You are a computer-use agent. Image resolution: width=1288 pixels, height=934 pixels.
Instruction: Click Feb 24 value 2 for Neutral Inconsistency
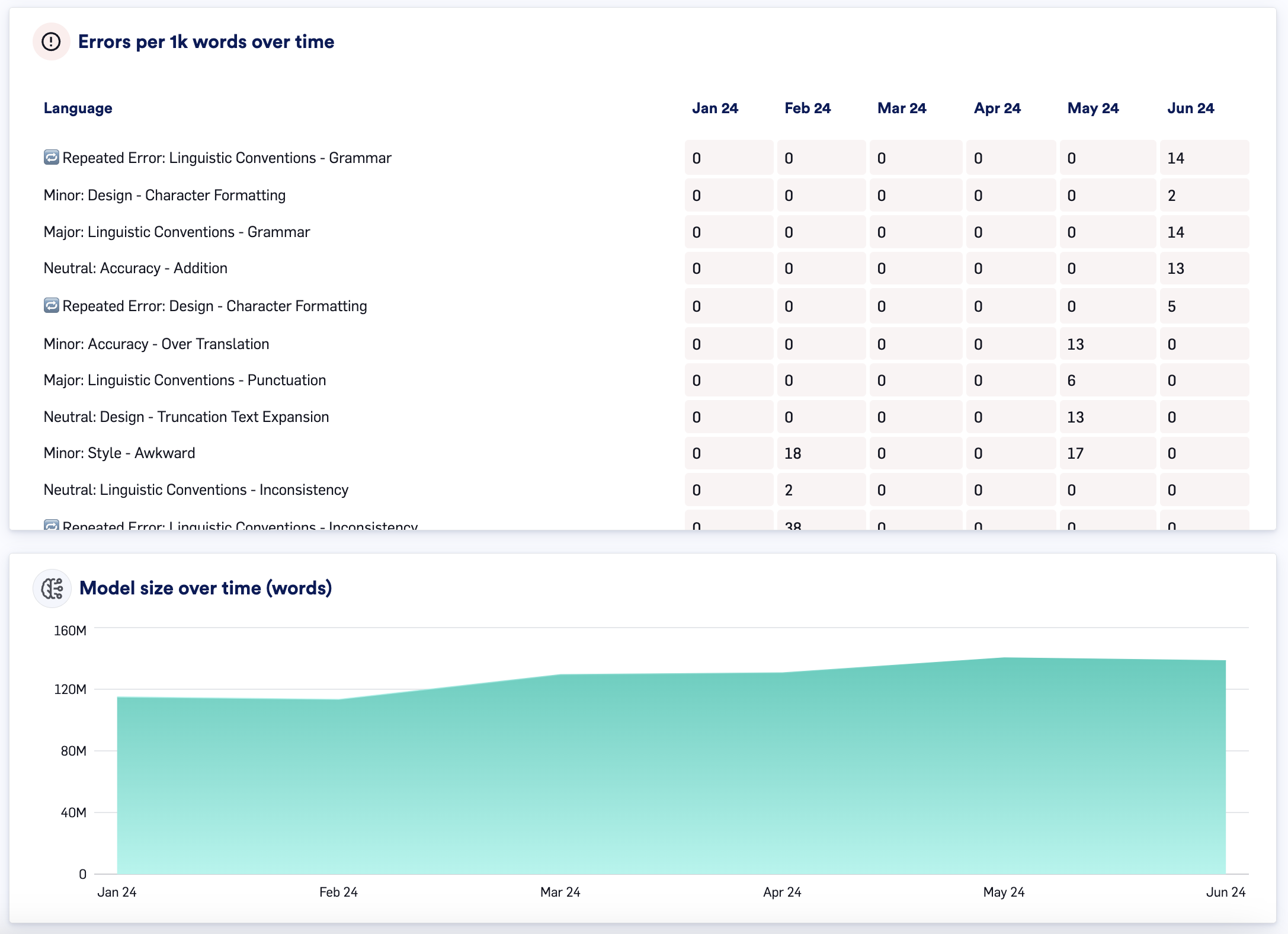(x=821, y=490)
